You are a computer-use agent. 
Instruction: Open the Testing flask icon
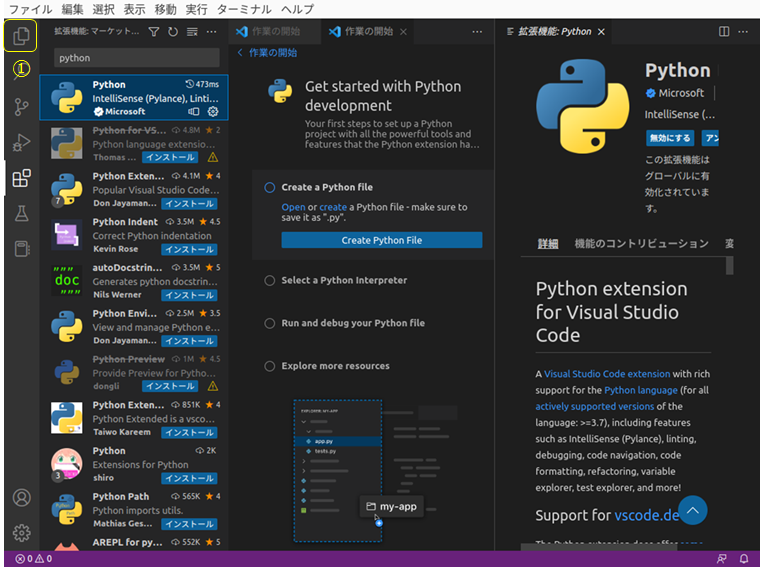21,213
